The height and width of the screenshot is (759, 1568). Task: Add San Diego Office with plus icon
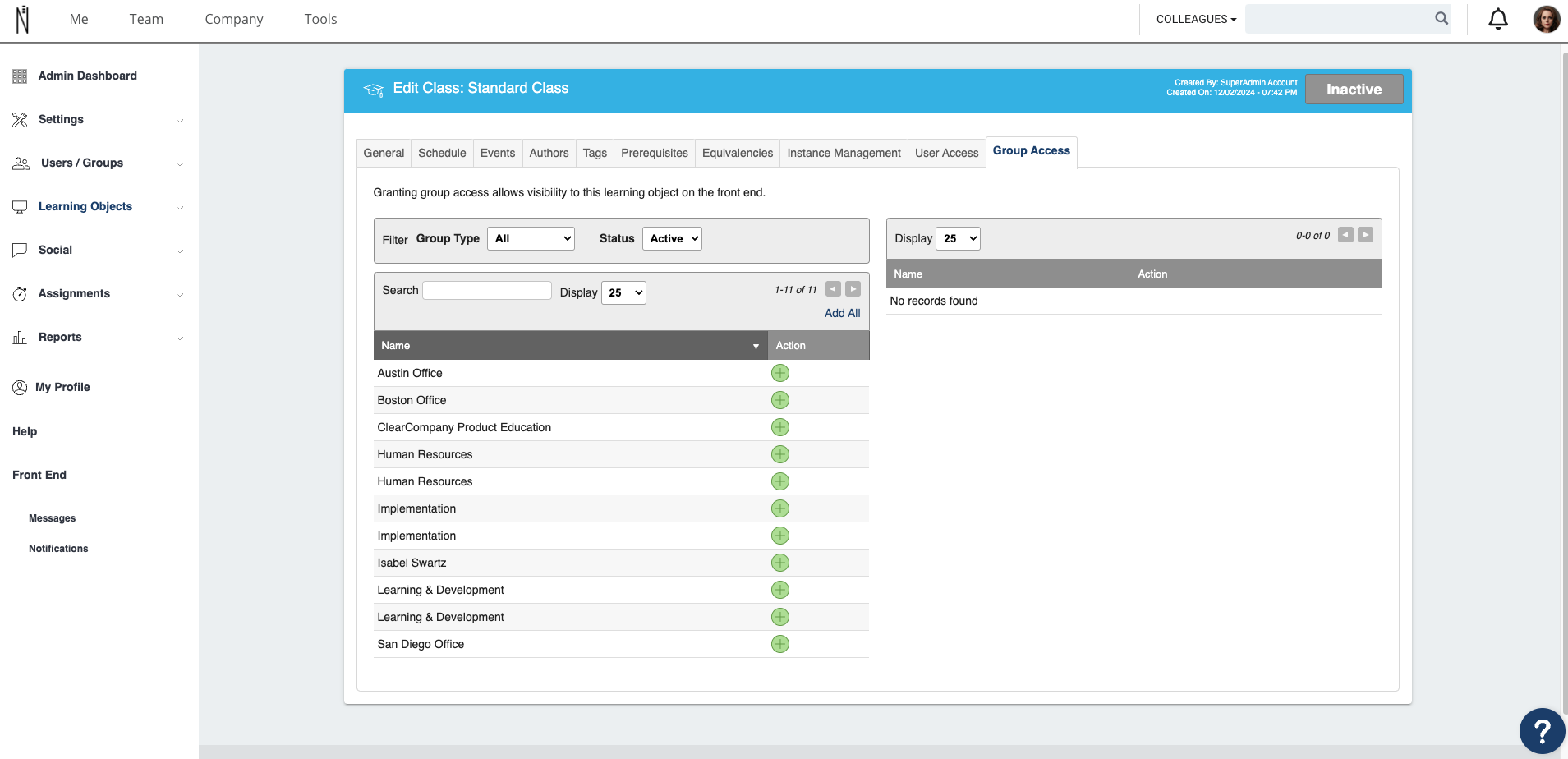click(780, 644)
